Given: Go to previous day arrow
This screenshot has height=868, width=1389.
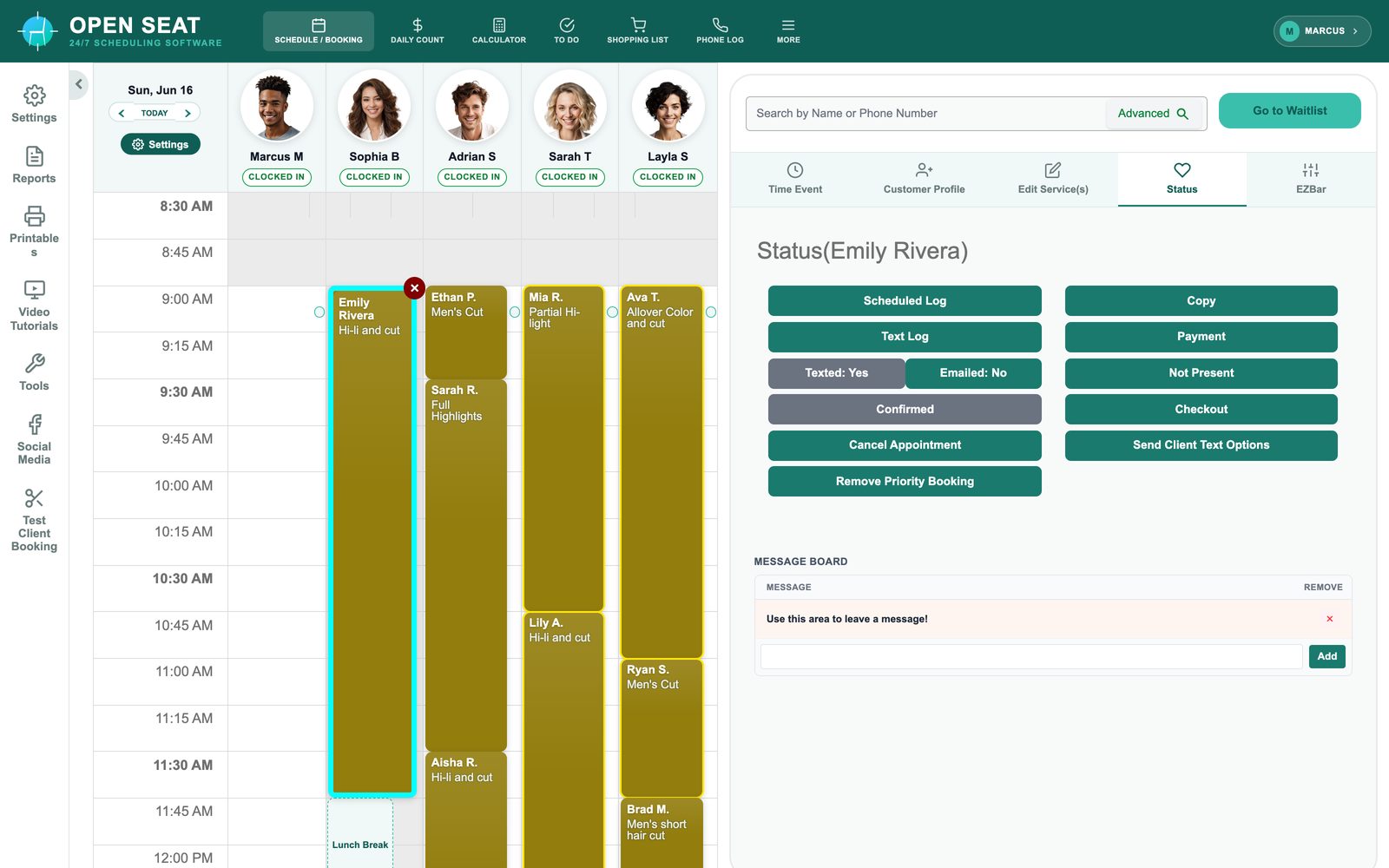Looking at the screenshot, I should point(122,113).
